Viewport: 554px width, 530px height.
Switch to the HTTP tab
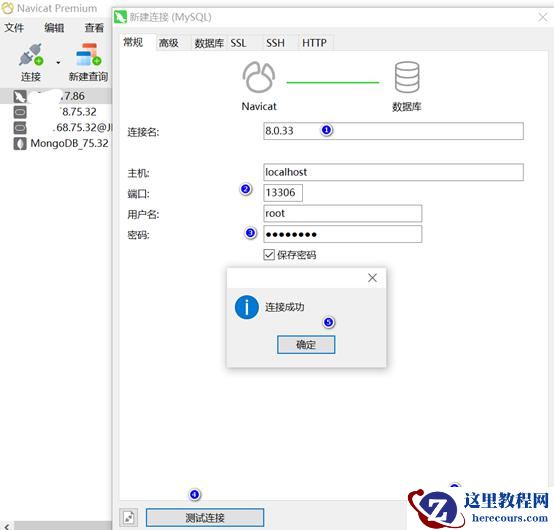pos(314,43)
